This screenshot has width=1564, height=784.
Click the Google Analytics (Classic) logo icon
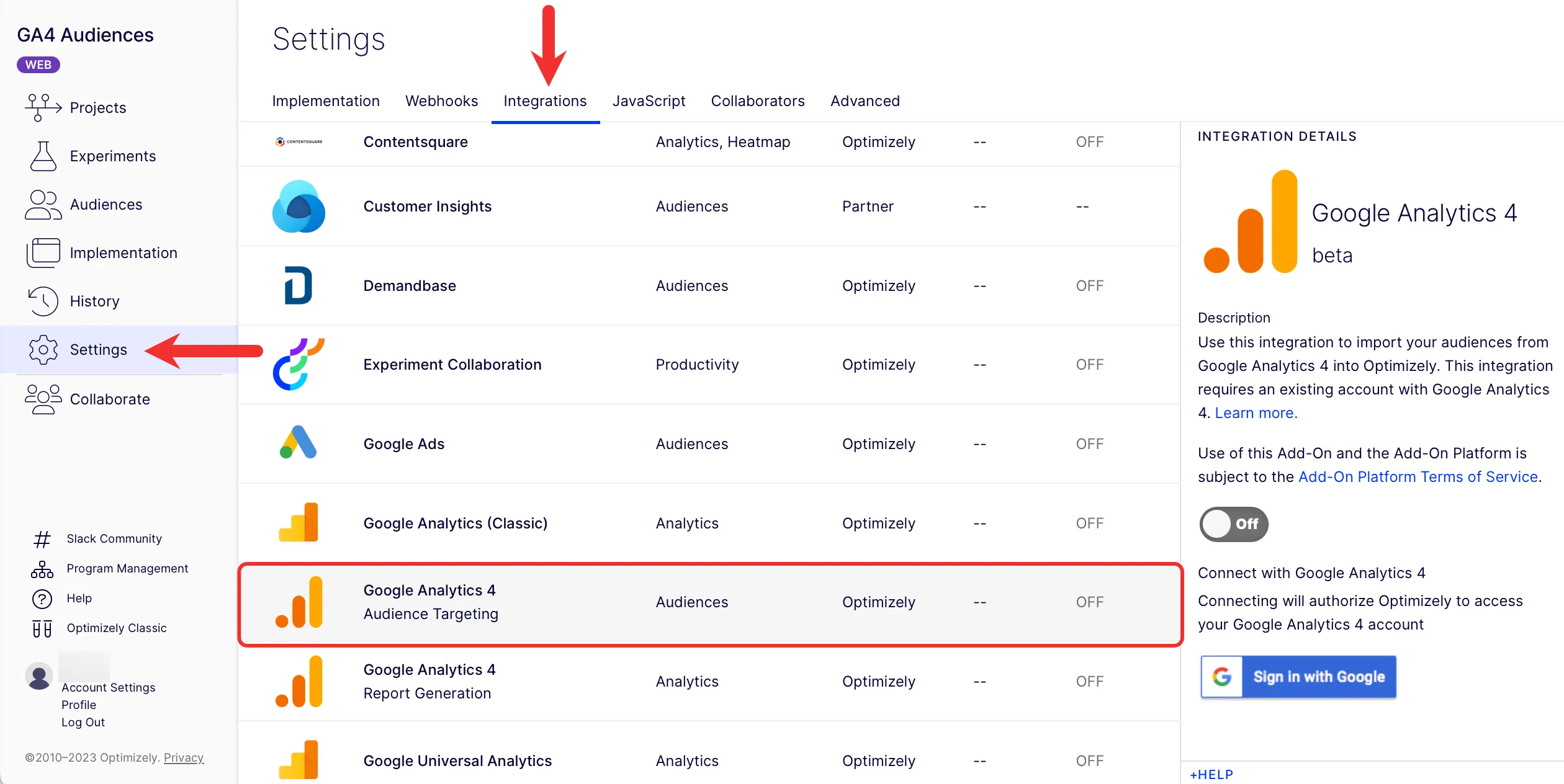click(x=299, y=522)
